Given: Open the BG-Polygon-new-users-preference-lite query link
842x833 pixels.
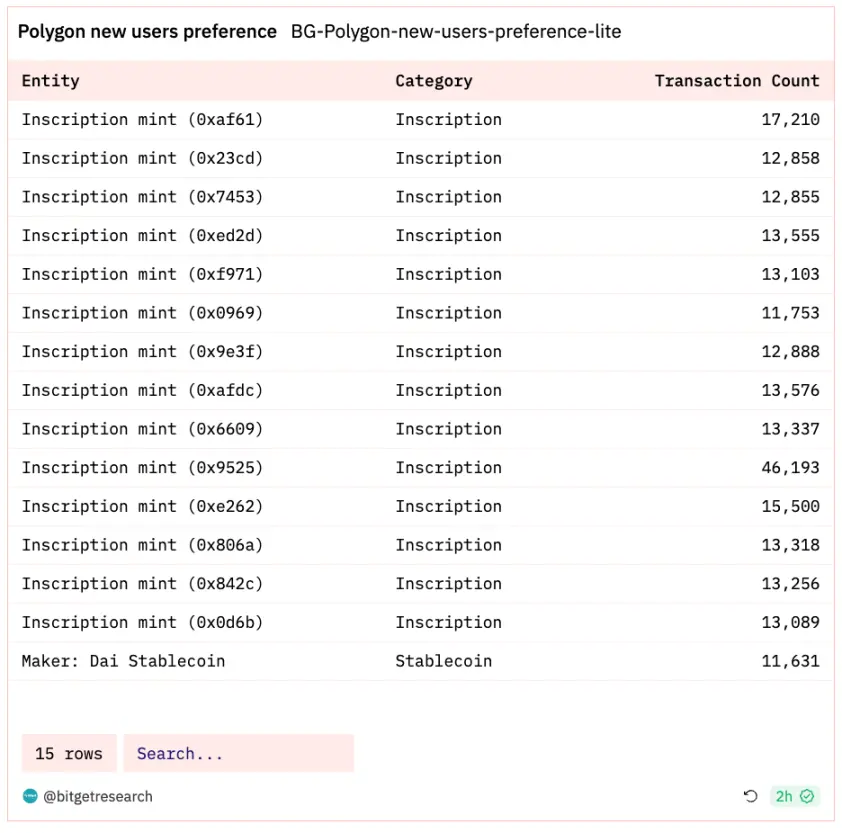Looking at the screenshot, I should tap(456, 32).
